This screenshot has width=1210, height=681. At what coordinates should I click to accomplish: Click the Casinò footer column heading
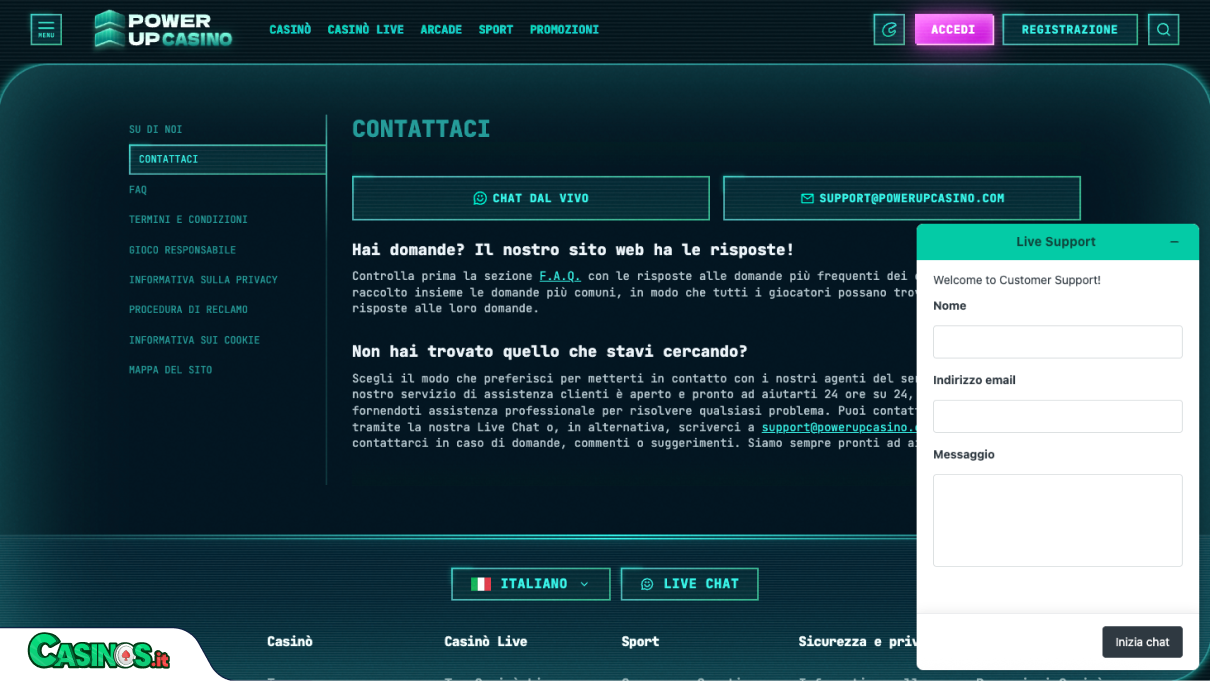pyautogui.click(x=290, y=642)
